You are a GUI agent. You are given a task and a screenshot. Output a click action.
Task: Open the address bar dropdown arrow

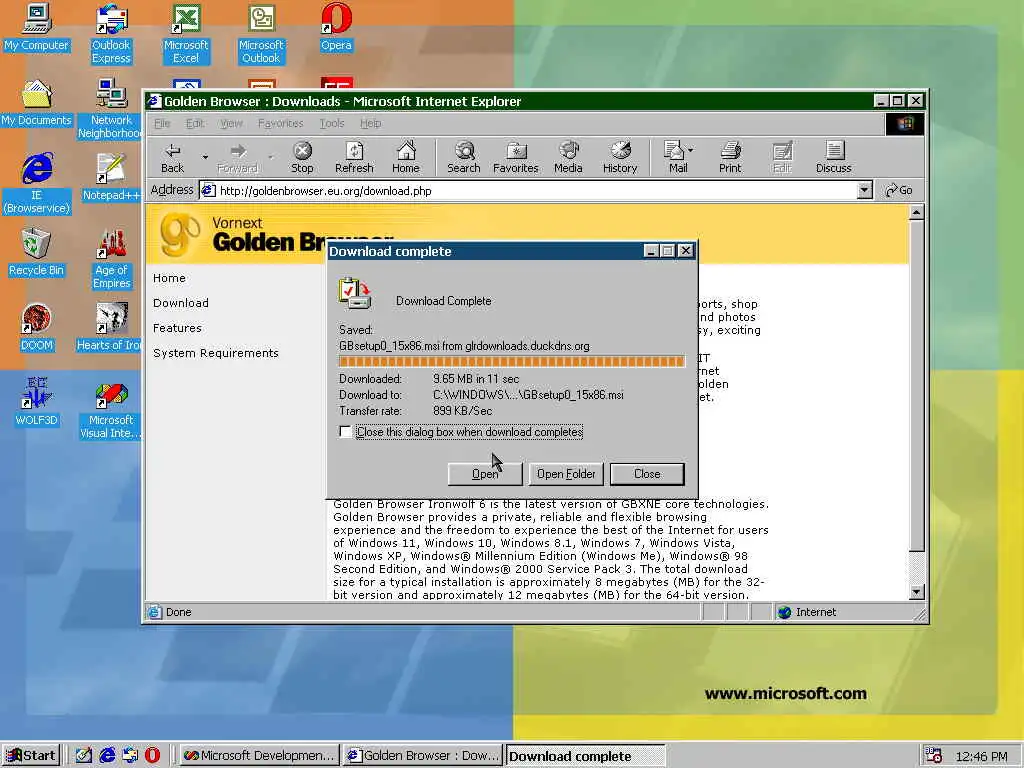click(x=864, y=191)
